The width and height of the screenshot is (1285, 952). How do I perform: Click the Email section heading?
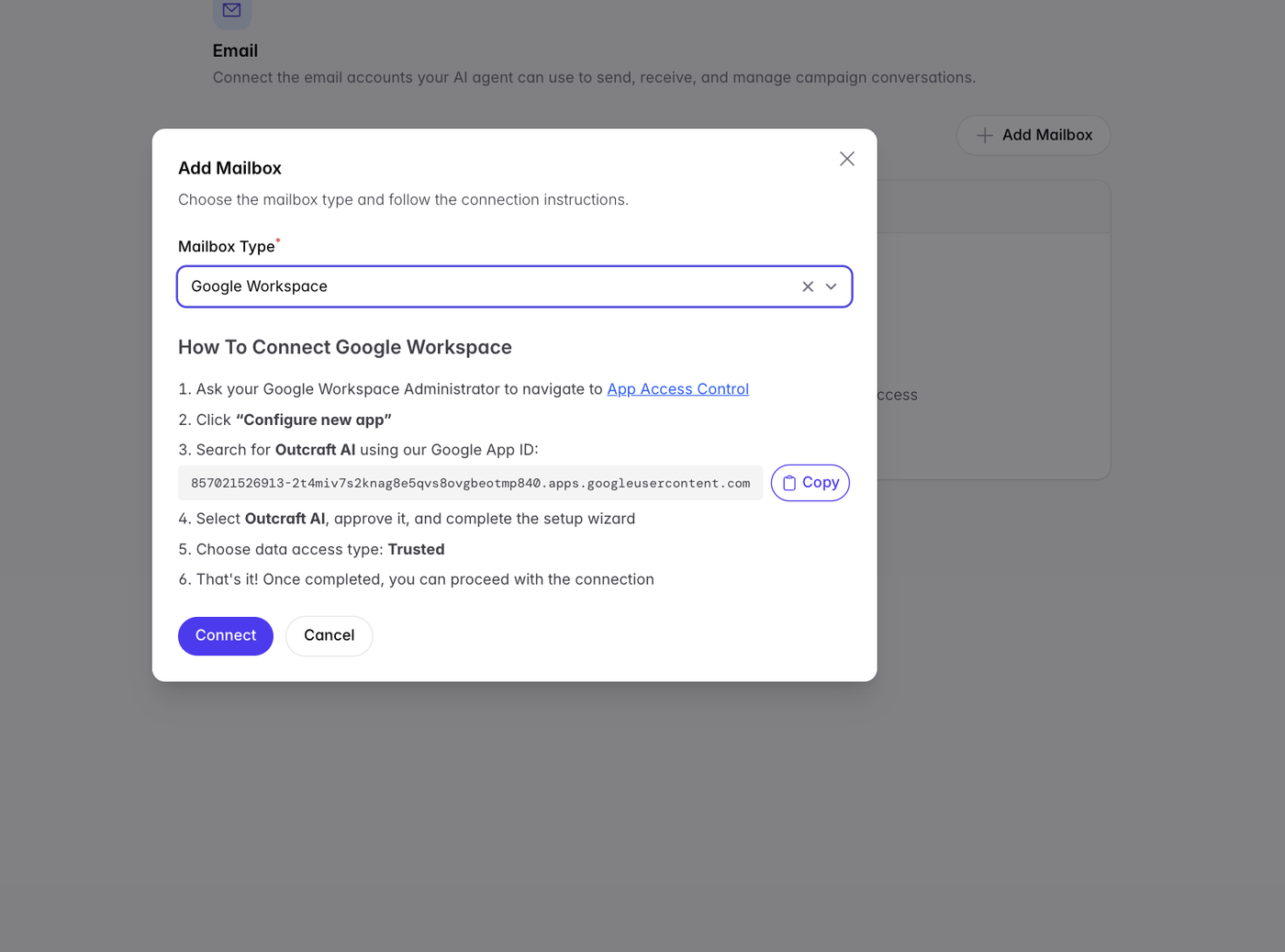click(x=235, y=50)
